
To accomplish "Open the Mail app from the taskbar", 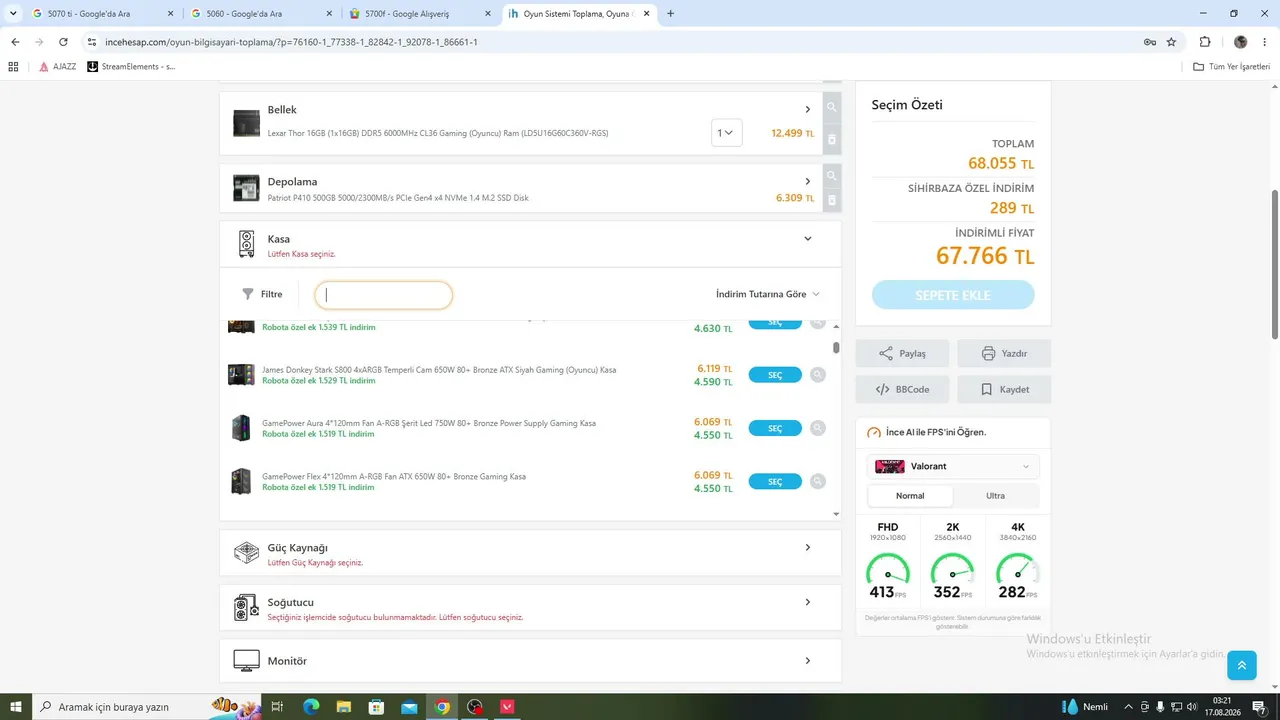I will (x=409, y=707).
